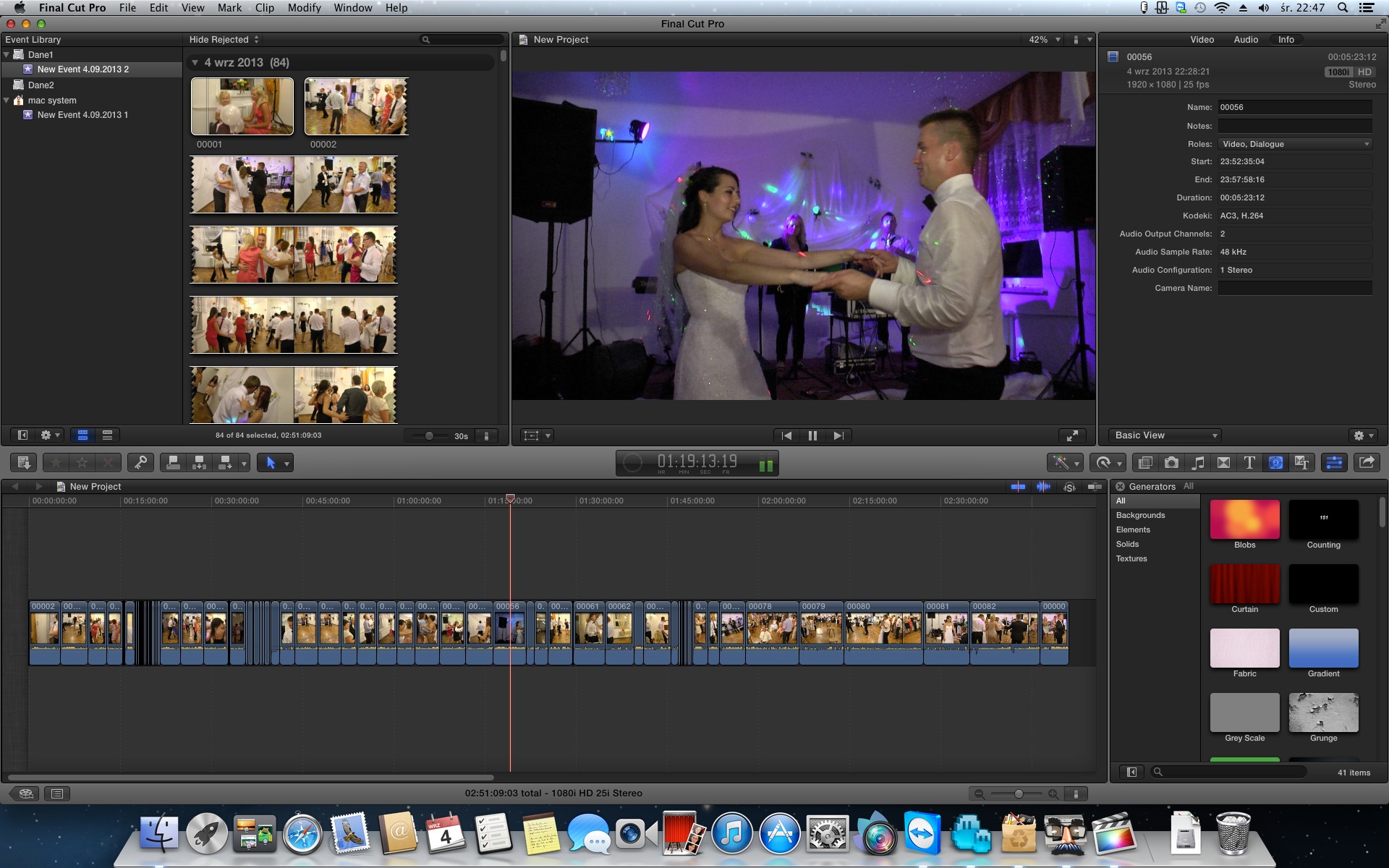
Task: Open the Titles browser
Action: 1249,463
